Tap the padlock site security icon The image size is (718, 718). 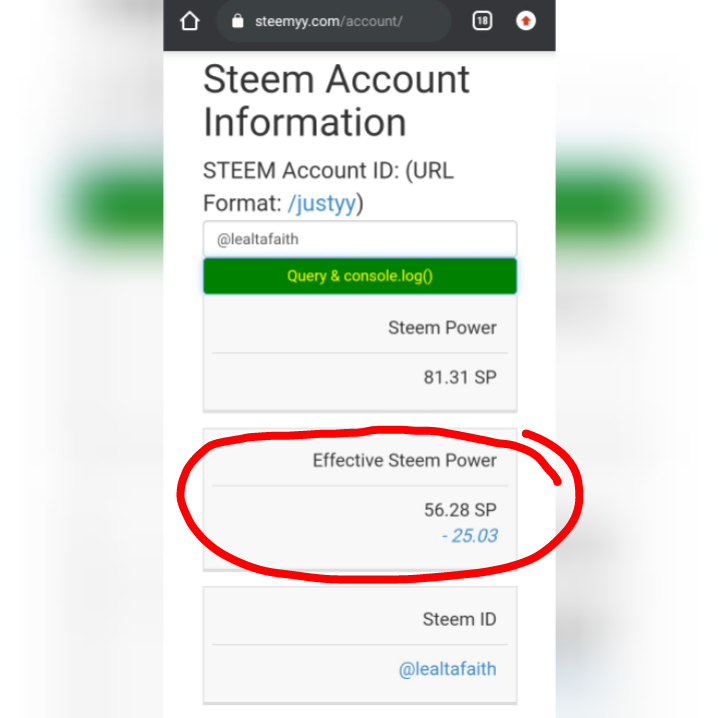[237, 21]
